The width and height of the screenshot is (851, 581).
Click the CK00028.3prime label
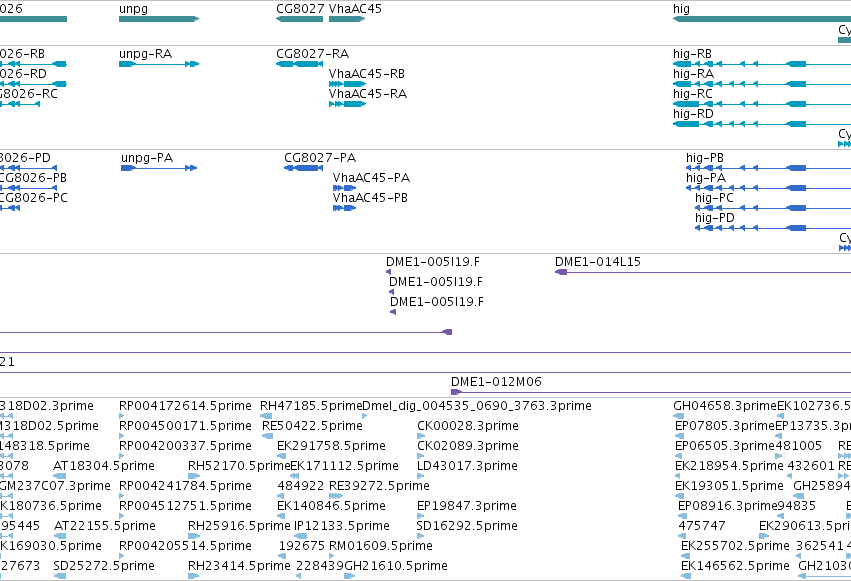(468, 426)
